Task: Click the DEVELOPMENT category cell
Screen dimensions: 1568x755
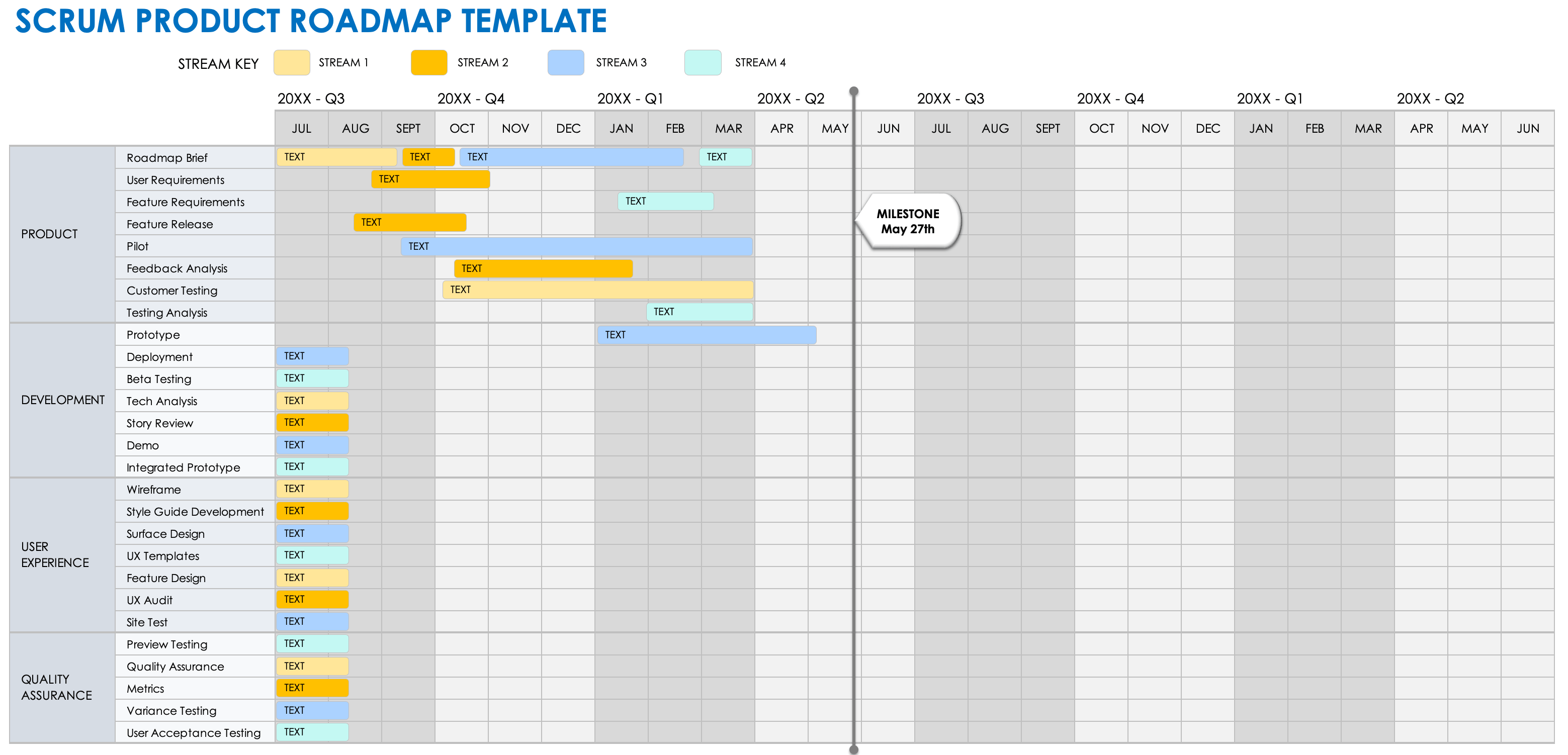Action: 62,400
